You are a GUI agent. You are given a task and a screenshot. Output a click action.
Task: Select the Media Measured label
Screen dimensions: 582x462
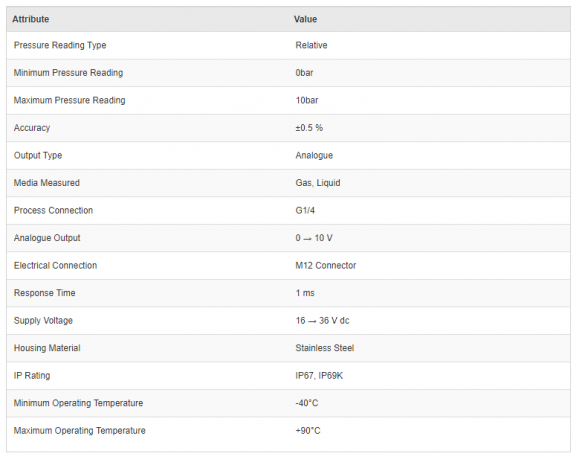[47, 183]
